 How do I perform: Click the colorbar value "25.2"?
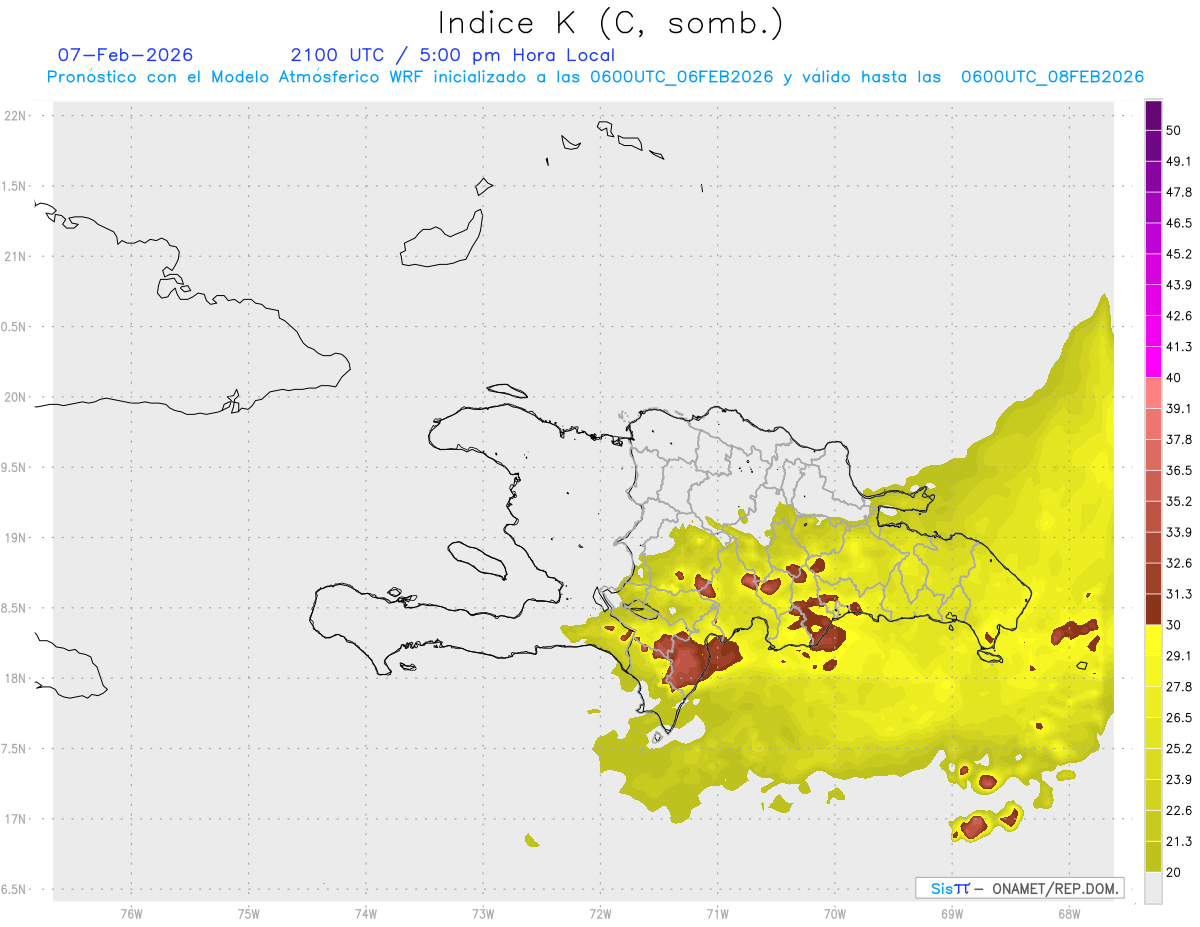(x=1179, y=749)
